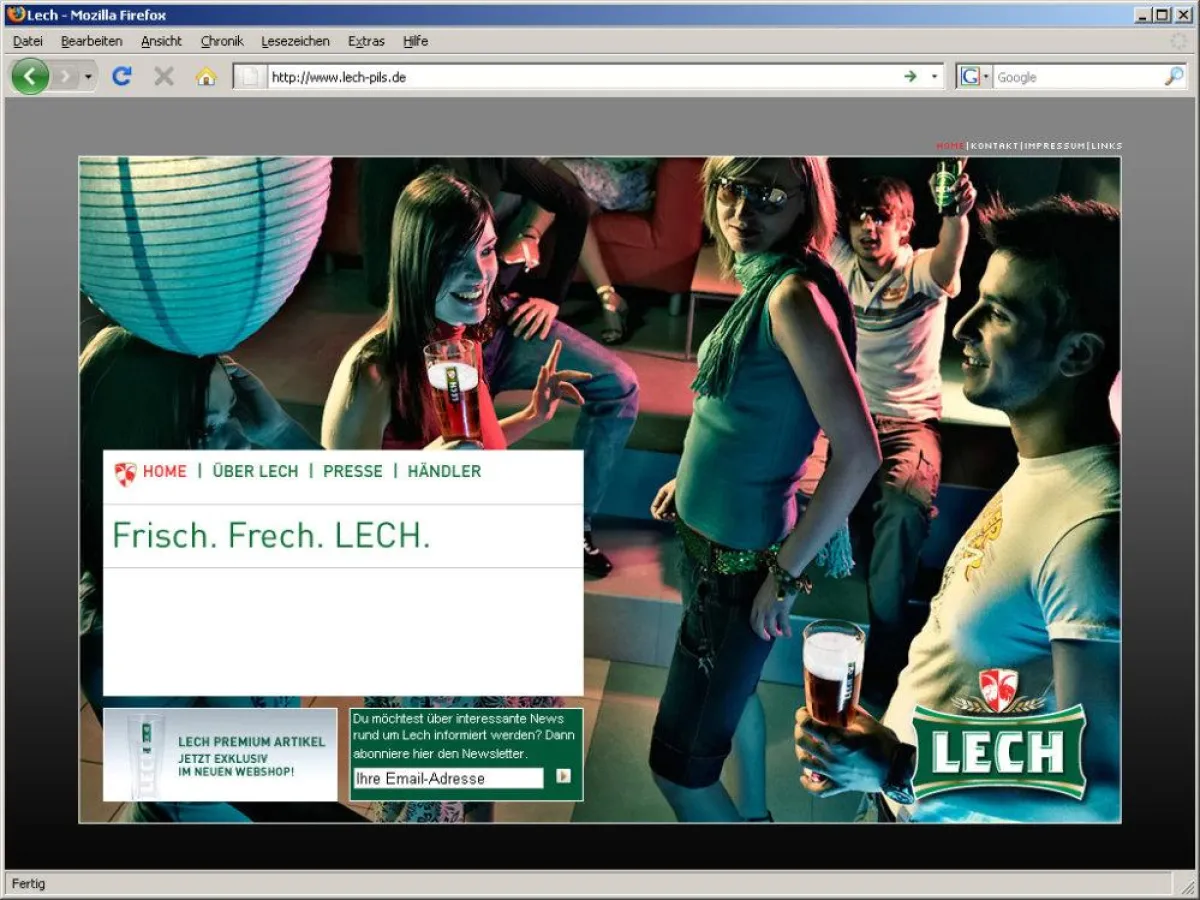Viewport: 1200px width, 900px height.
Task: Reload the current page
Action: click(x=122, y=75)
